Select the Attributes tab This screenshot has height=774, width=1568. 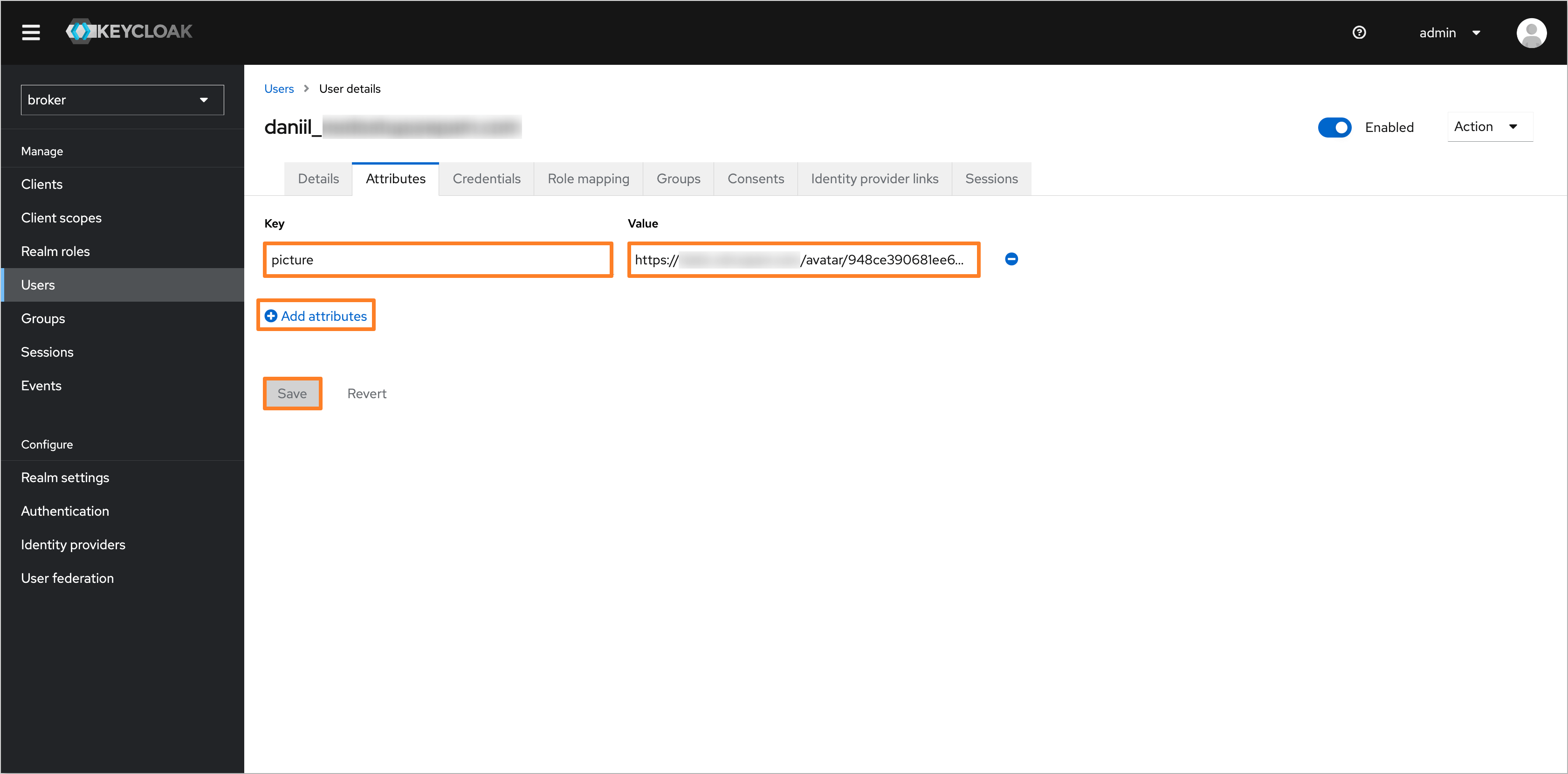[396, 178]
